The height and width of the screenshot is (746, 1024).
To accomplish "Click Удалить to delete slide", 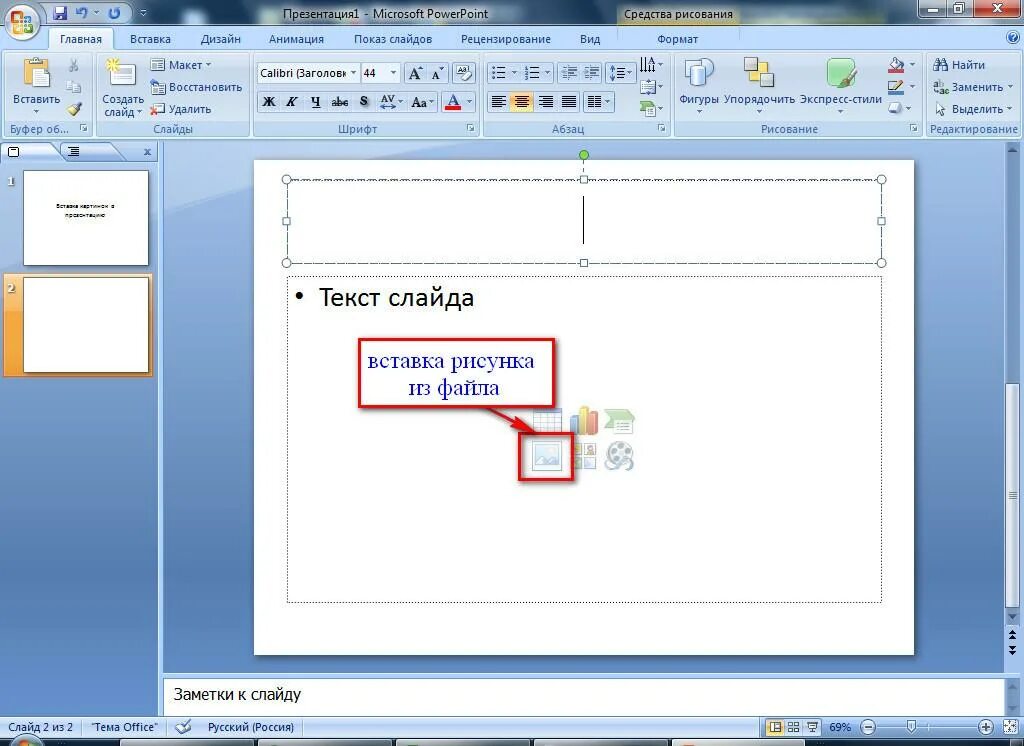I will click(x=181, y=109).
